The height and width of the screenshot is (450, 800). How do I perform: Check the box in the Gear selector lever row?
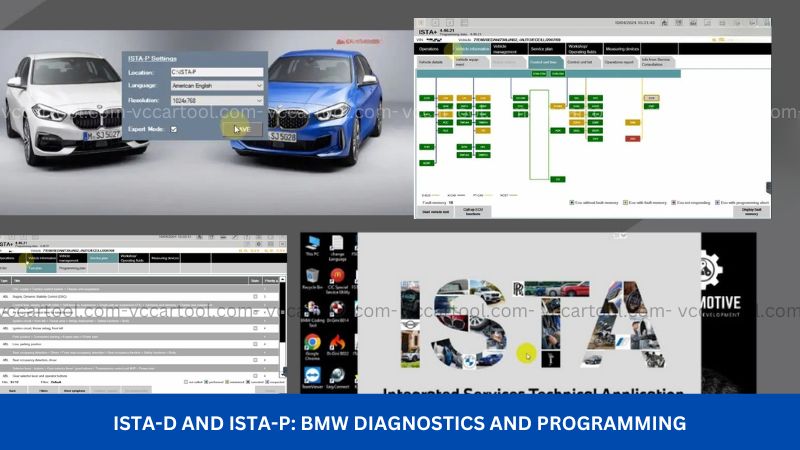click(x=255, y=376)
